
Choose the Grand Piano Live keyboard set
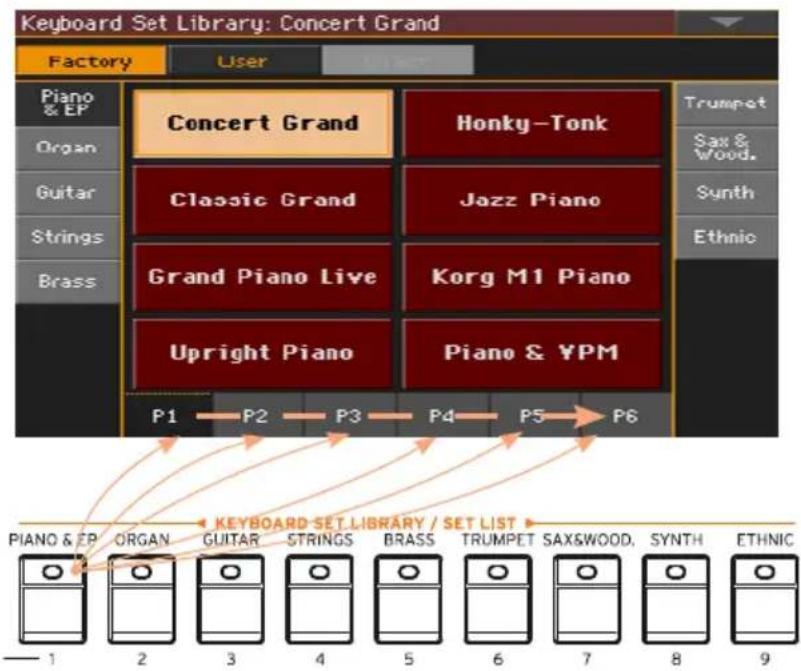tap(263, 277)
